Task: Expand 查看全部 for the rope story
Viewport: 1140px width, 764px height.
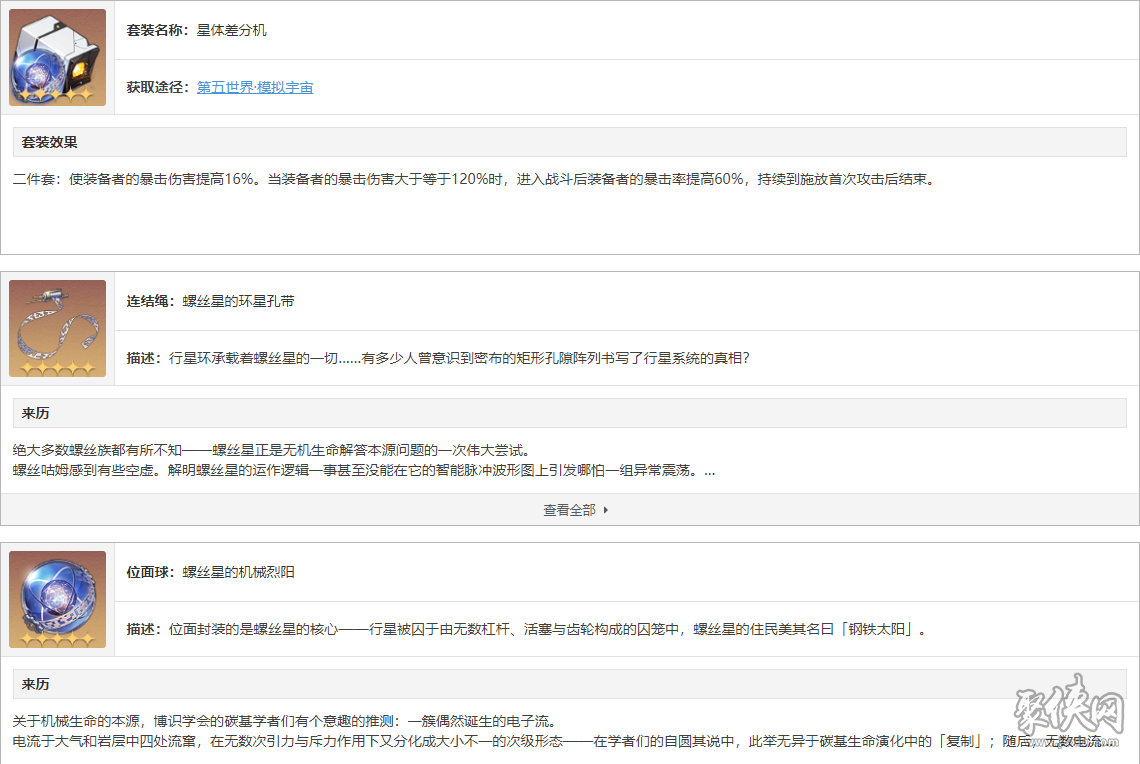Action: [570, 510]
